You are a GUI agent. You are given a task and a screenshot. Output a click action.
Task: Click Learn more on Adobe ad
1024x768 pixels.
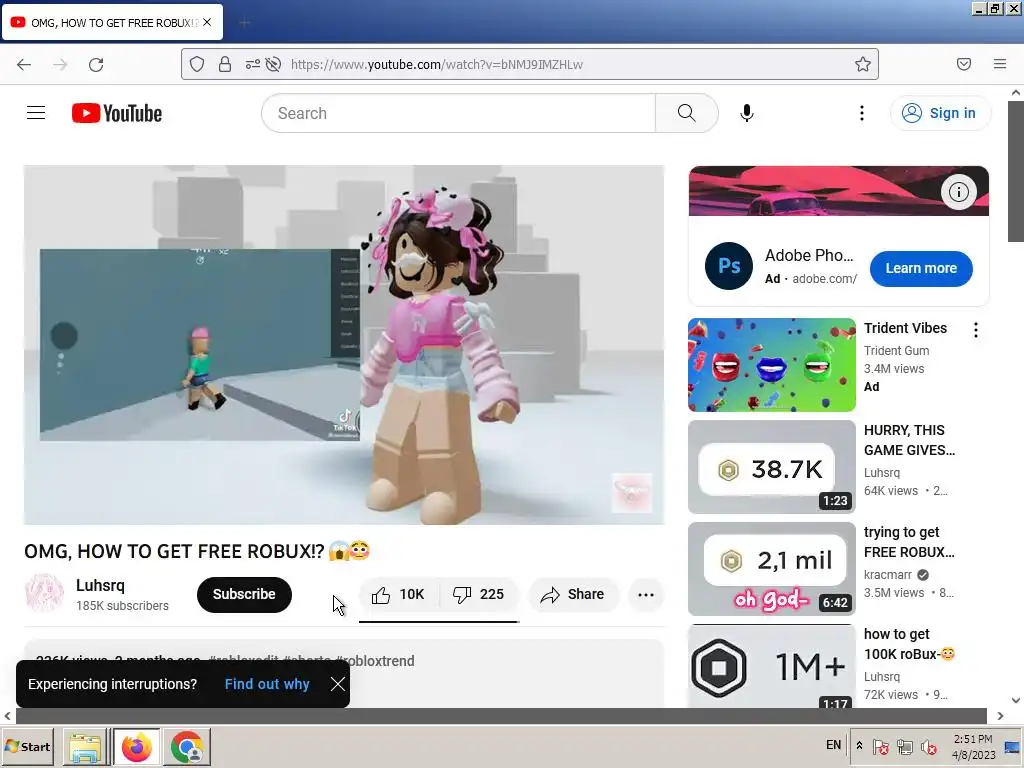point(921,268)
